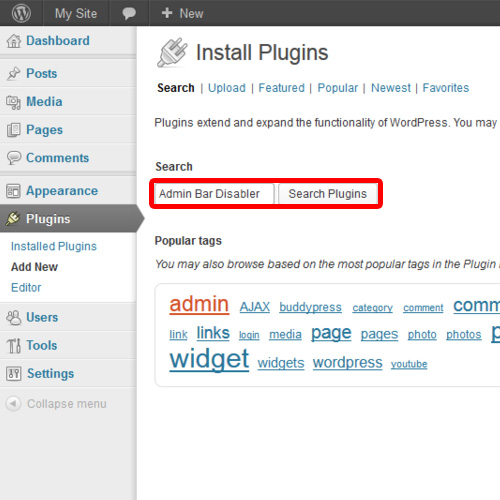Open My Site in admin bar

tap(76, 13)
